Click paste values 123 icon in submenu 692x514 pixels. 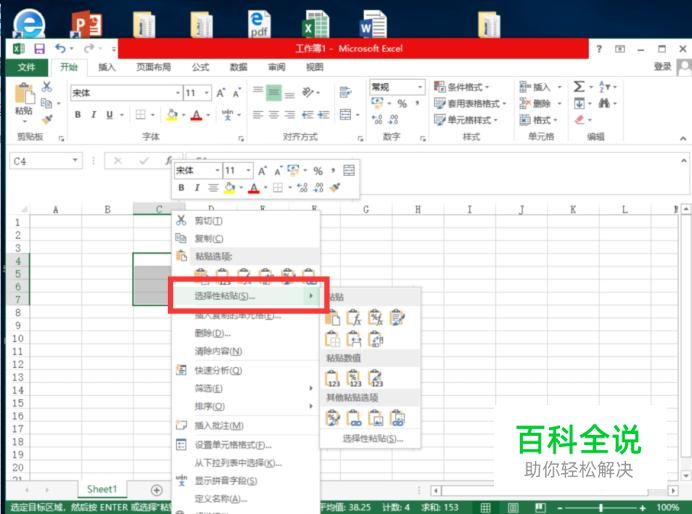tap(332, 378)
